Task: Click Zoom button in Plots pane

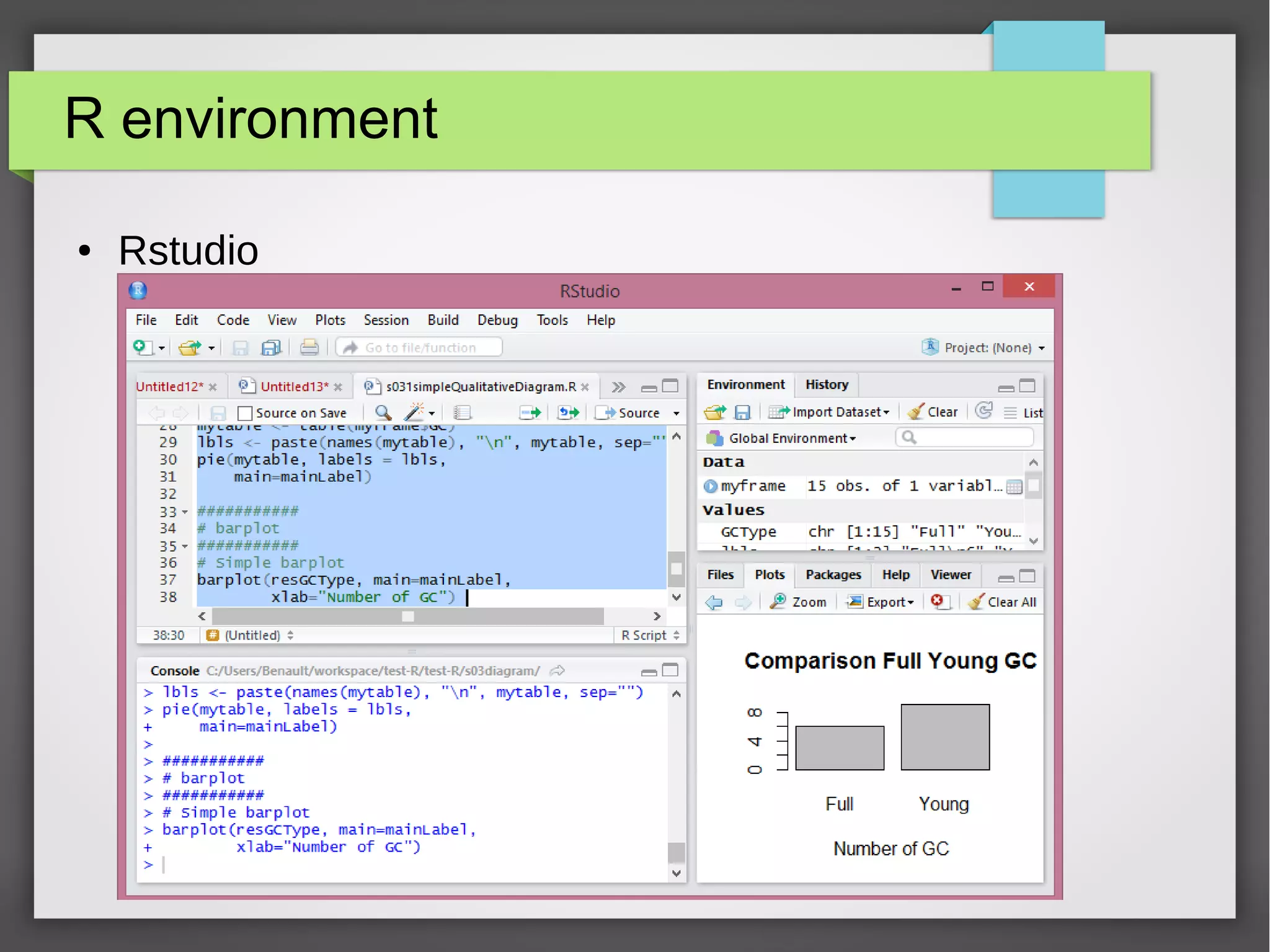Action: 799,602
